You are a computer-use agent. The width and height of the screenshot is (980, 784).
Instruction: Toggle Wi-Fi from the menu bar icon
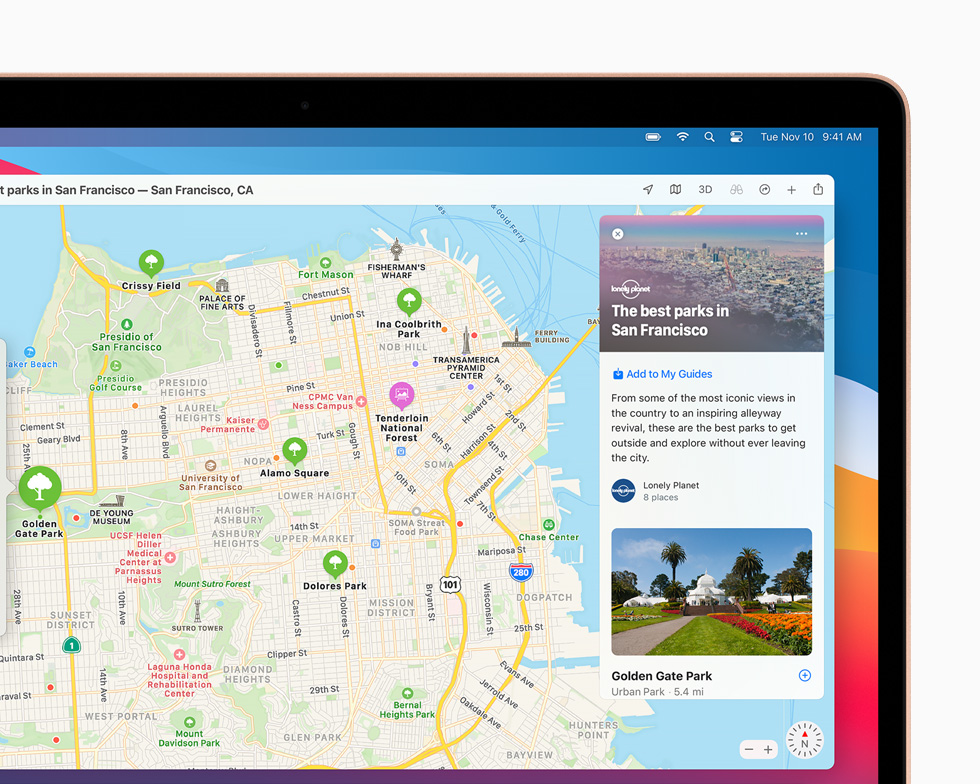pos(682,136)
